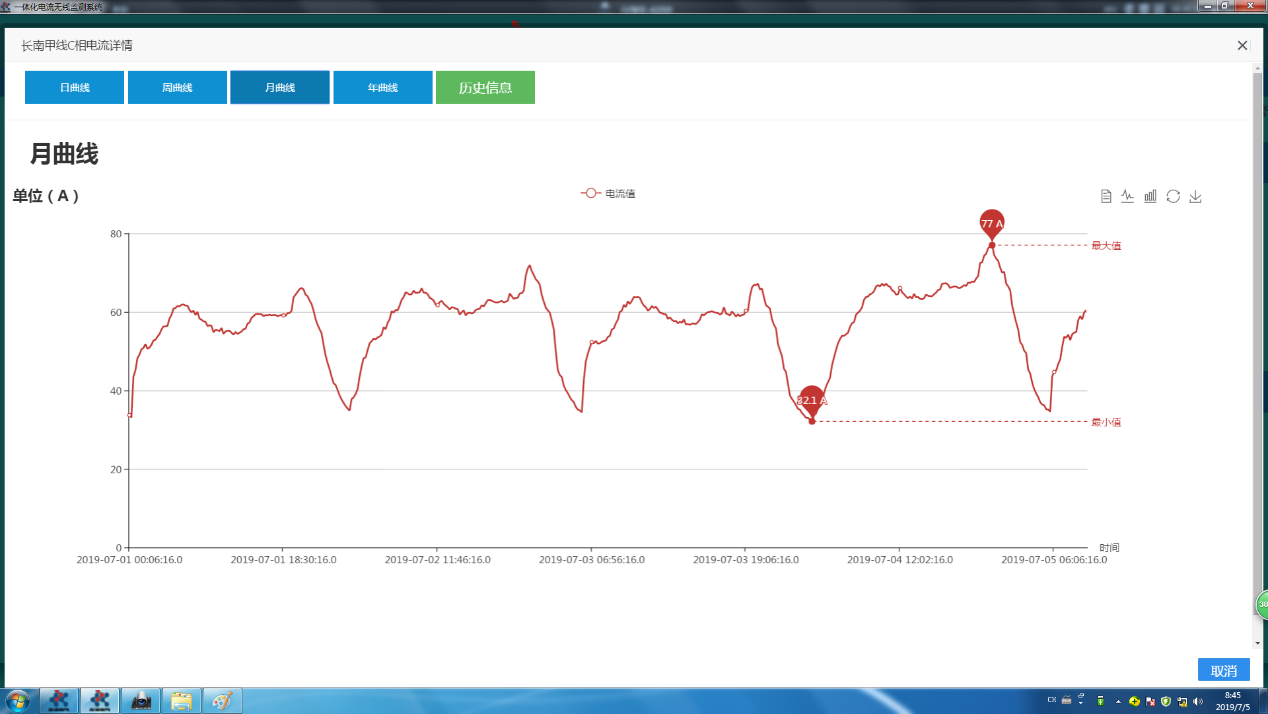Open 历史信息 history button
This screenshot has width=1268, height=714.
[x=485, y=88]
